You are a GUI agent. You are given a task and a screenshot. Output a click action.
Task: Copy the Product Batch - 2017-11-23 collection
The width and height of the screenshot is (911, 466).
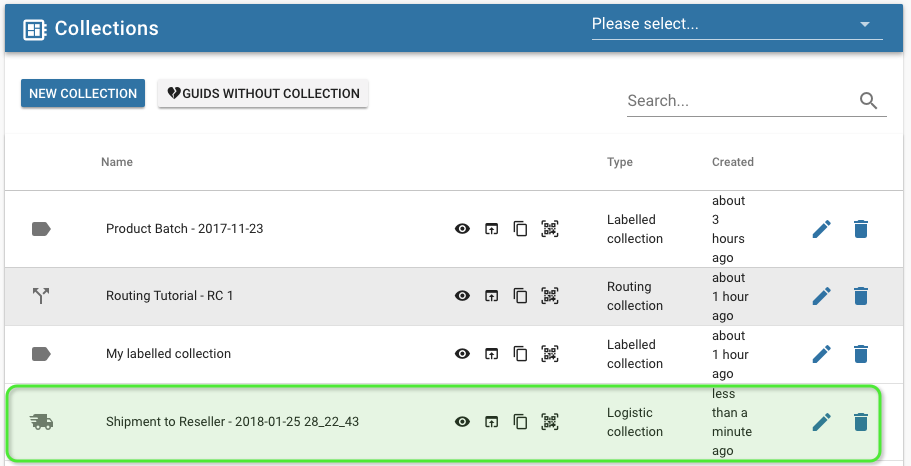[520, 229]
